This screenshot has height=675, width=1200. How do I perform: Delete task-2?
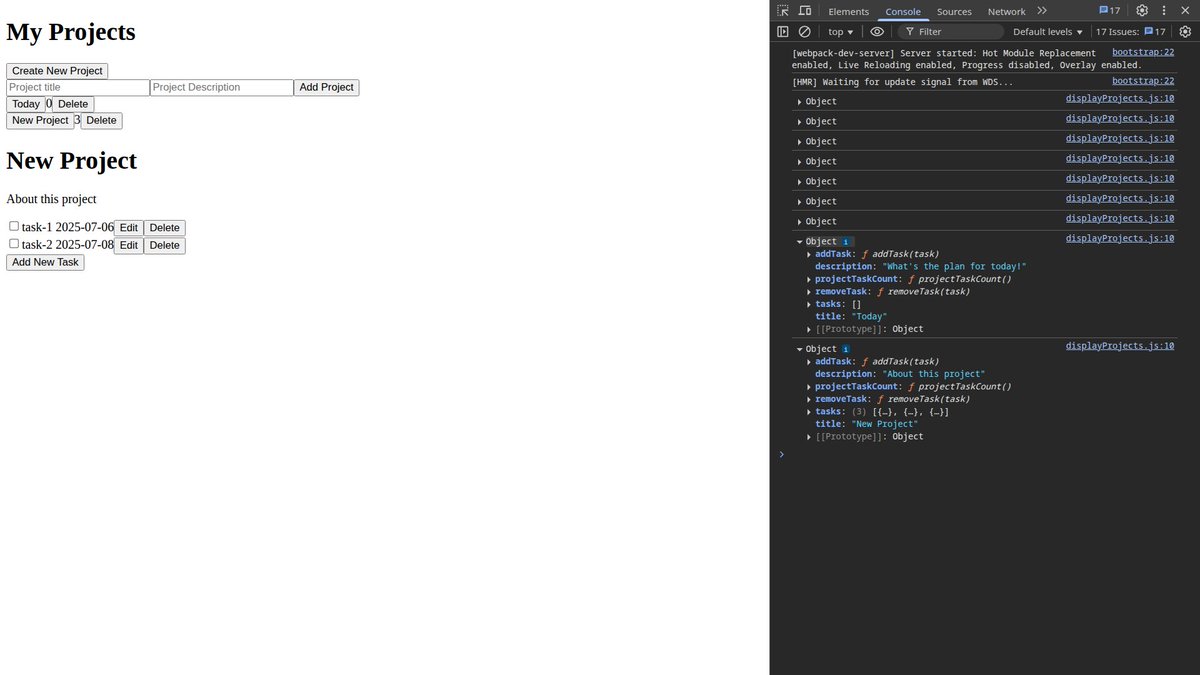165,245
